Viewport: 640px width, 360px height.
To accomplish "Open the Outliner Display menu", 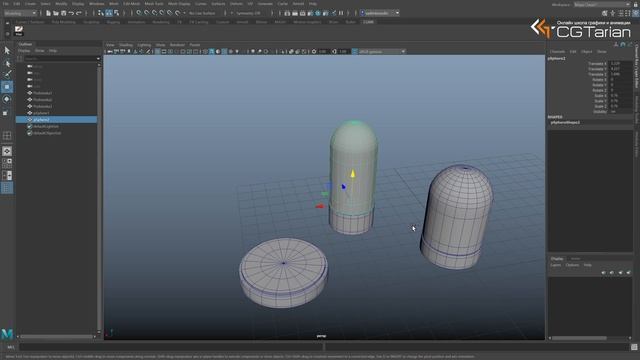I will 24,51.
